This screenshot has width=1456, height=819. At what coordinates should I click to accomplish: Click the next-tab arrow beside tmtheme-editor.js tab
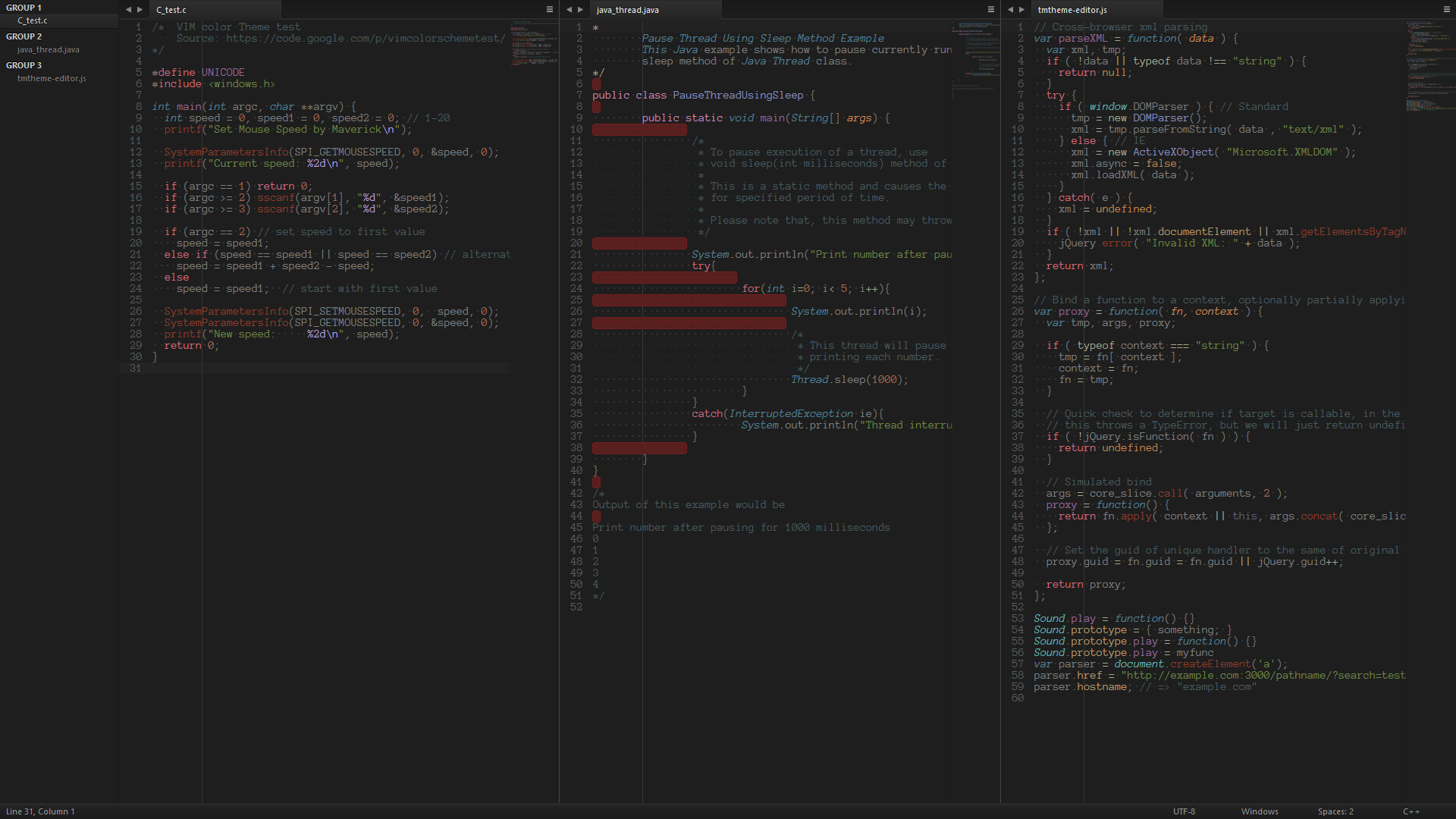(1022, 10)
